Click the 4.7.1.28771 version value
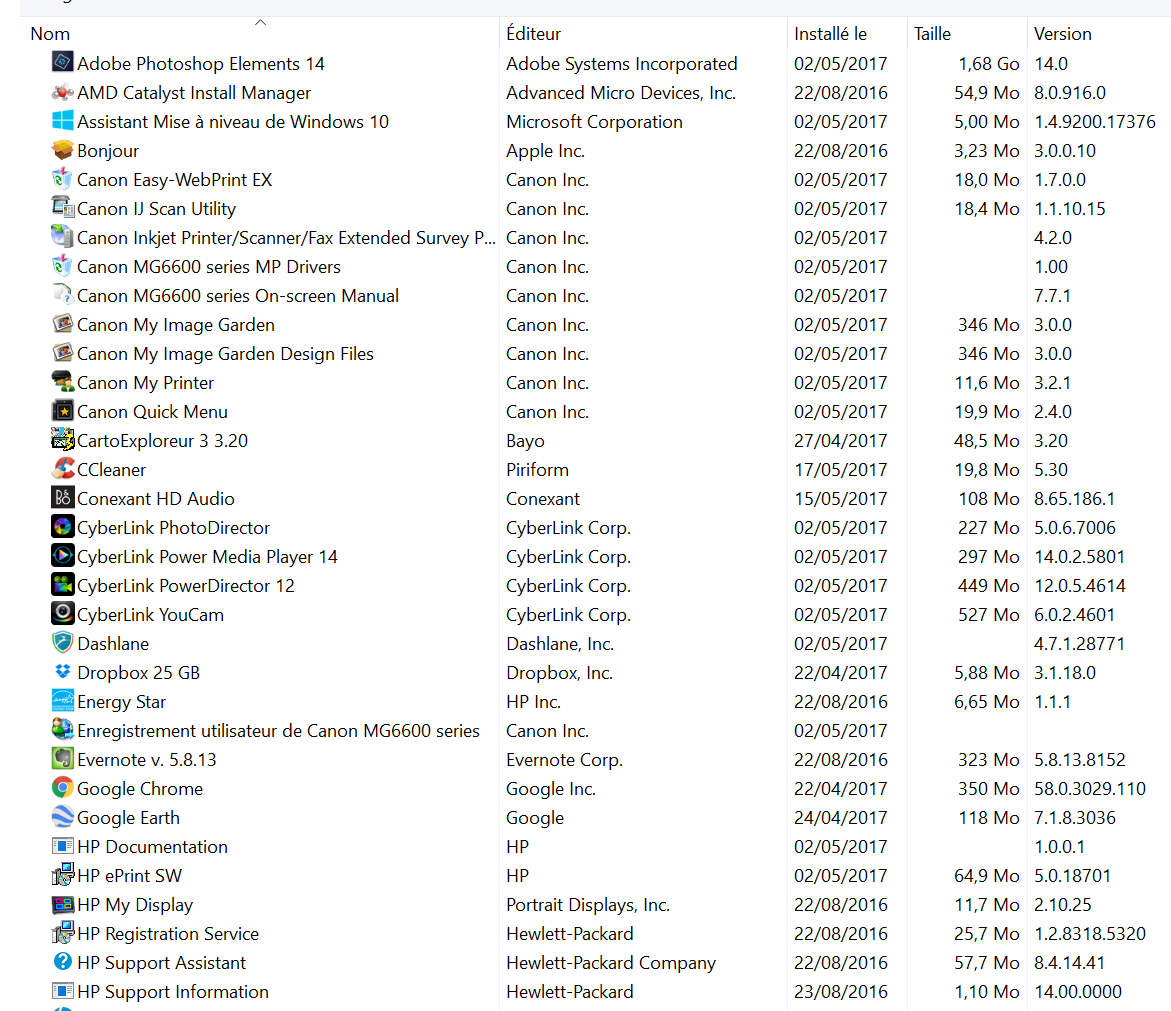1171x1011 pixels. tap(1079, 644)
